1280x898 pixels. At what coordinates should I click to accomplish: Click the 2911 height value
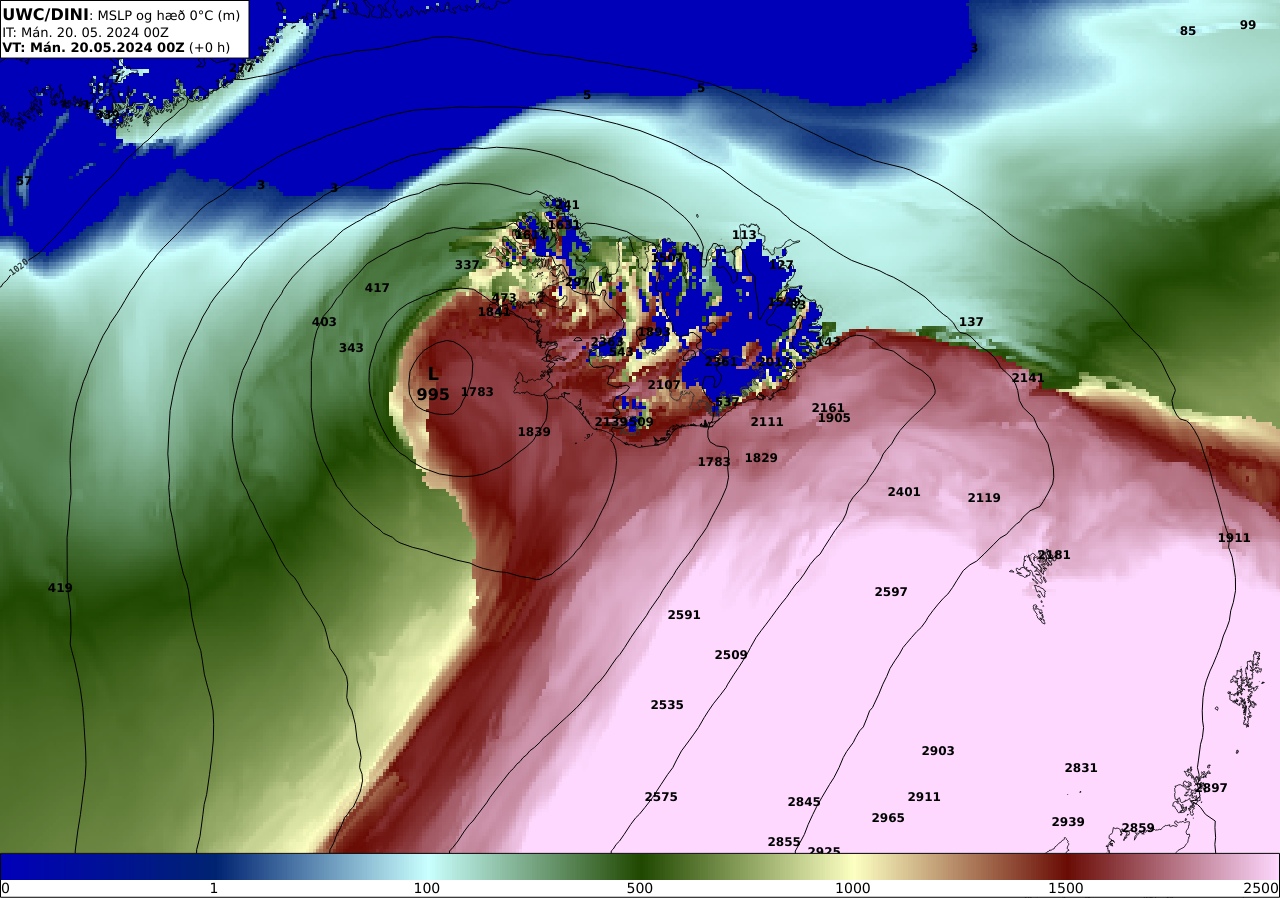(x=924, y=797)
